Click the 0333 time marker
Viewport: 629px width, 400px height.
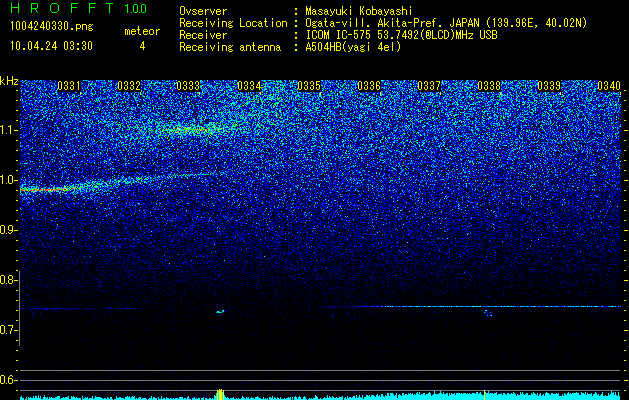[188, 86]
